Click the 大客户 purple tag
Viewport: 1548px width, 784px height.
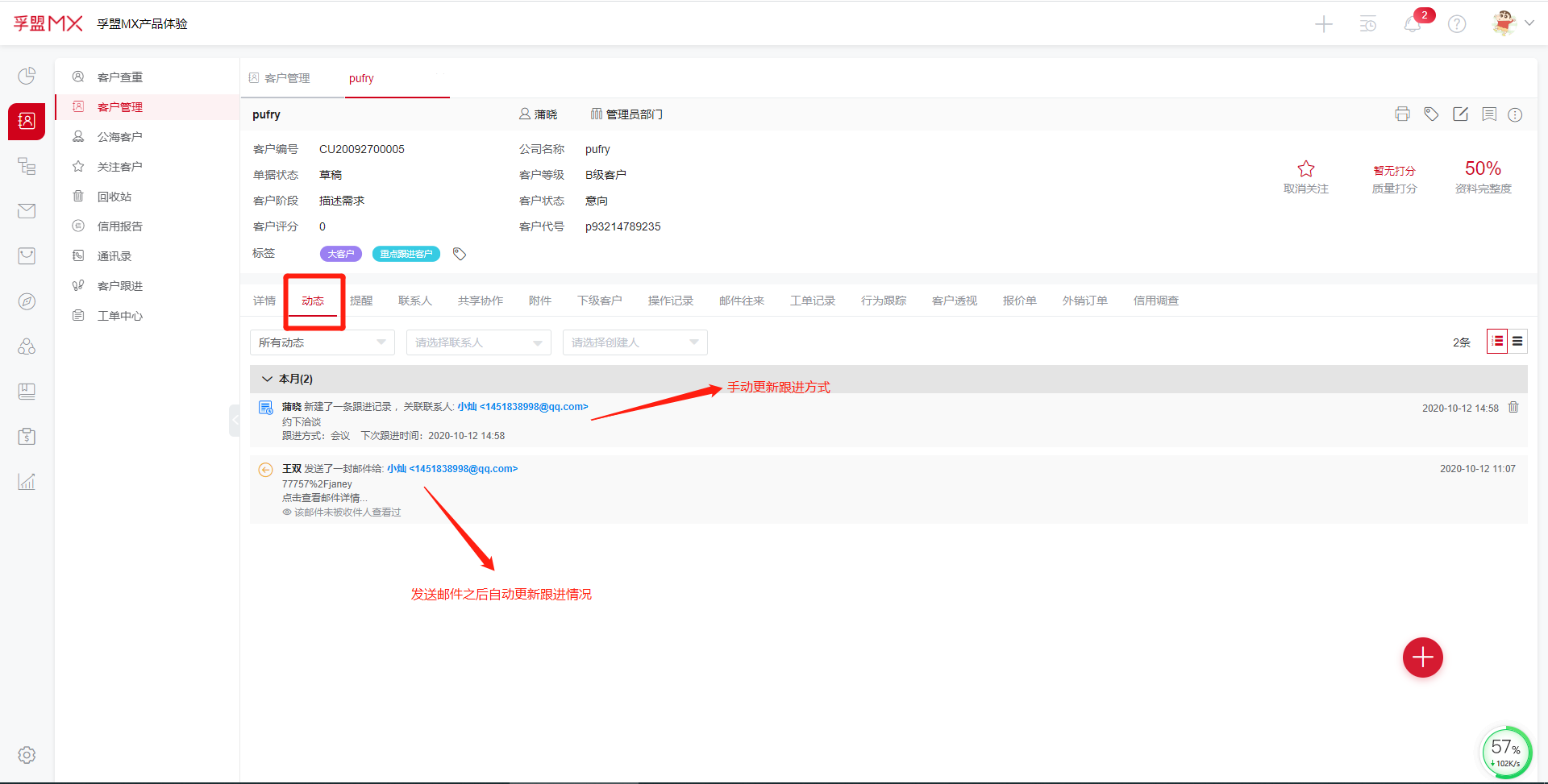[340, 254]
